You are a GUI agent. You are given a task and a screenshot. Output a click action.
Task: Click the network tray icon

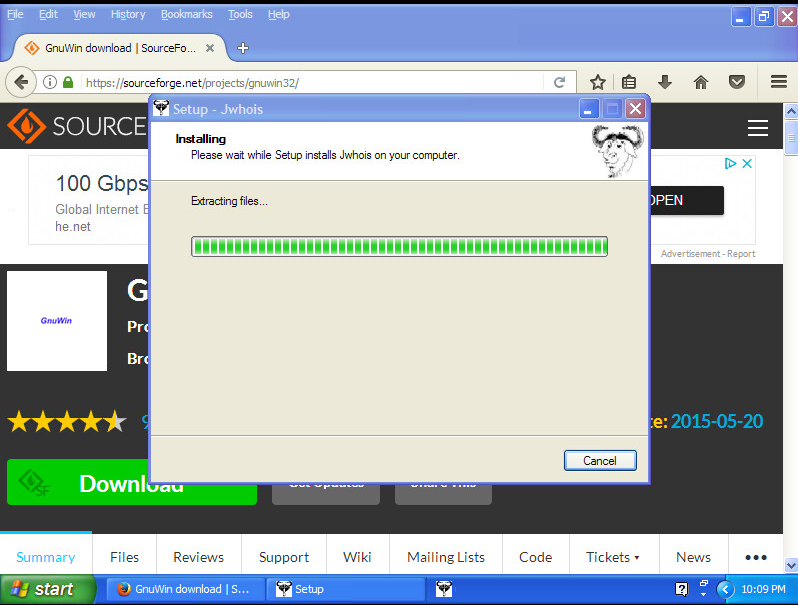pos(703,584)
